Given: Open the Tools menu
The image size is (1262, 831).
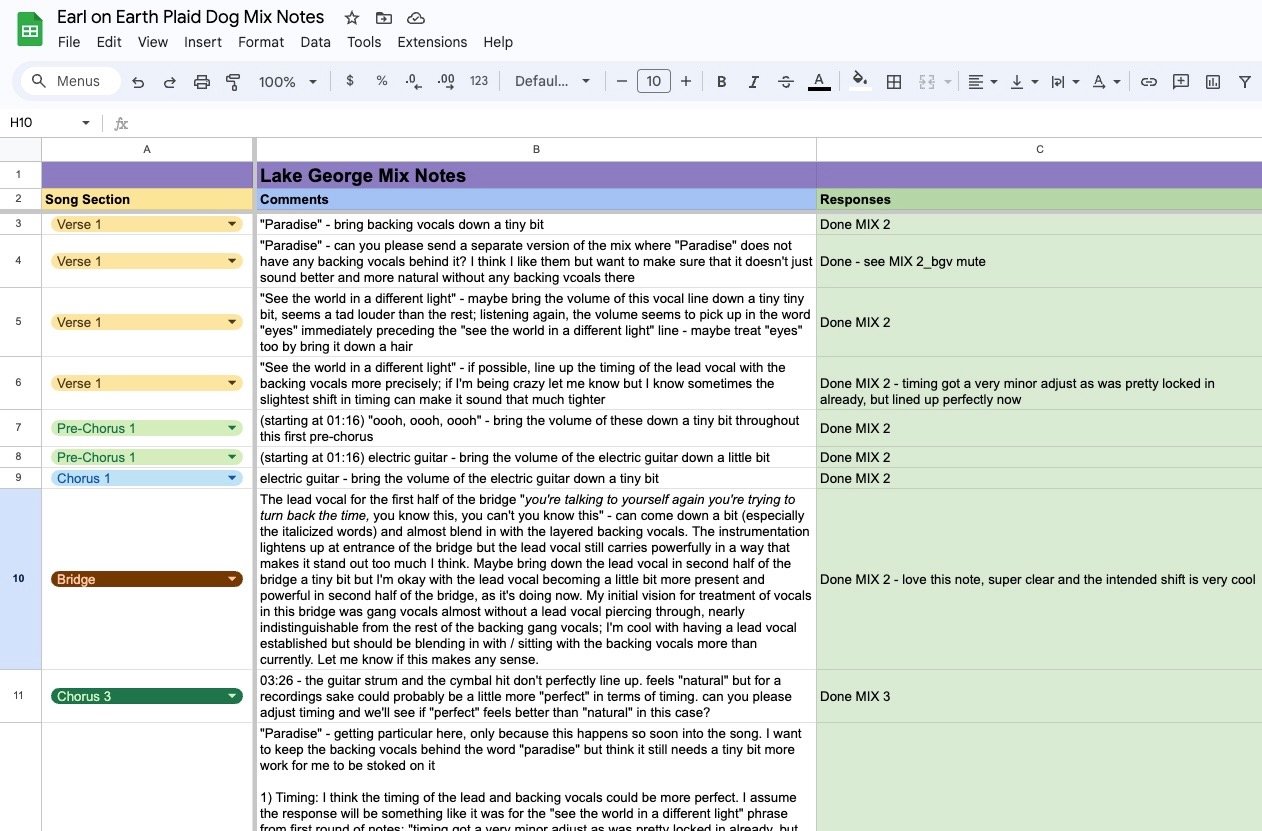Looking at the screenshot, I should (x=364, y=42).
